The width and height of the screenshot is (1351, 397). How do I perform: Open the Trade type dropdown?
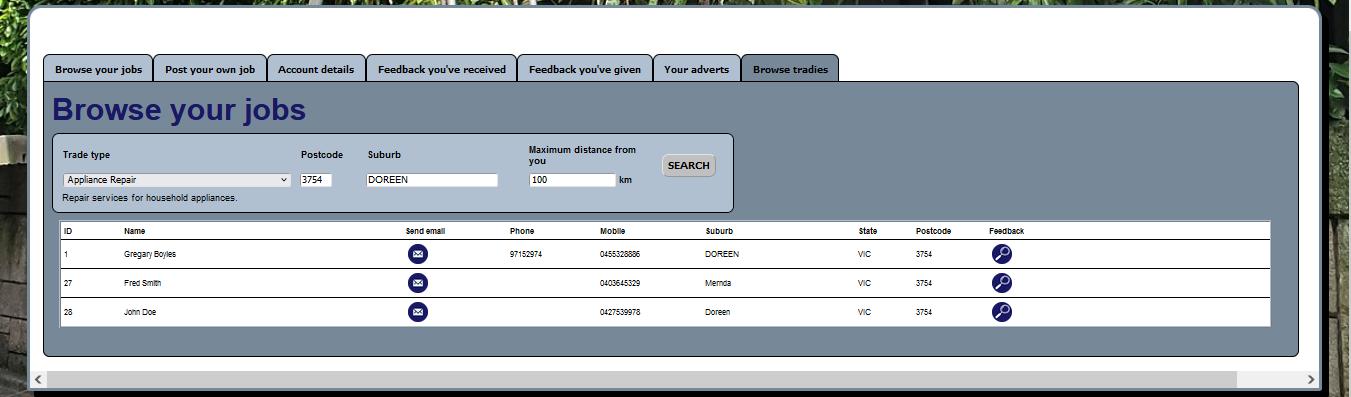point(177,180)
